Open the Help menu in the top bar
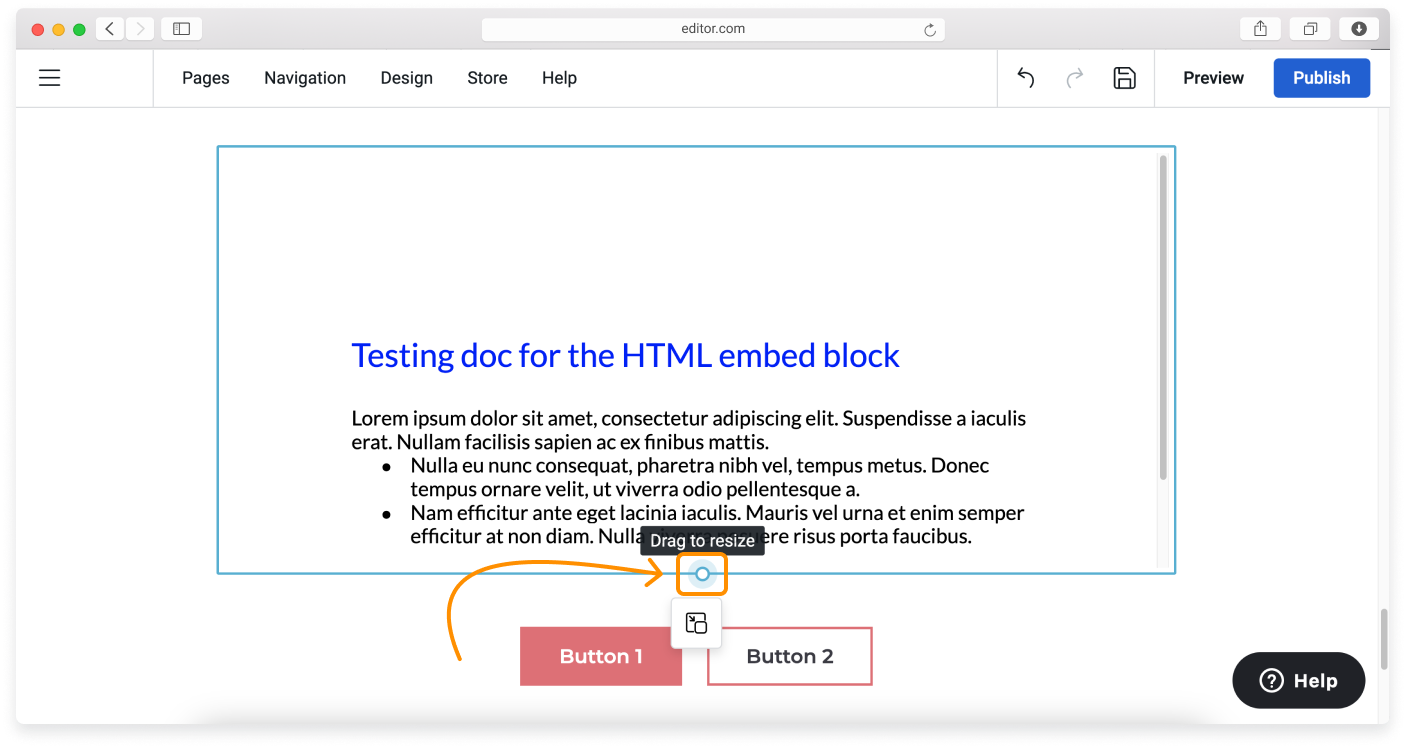Viewport: 1406px width, 748px height. (559, 78)
